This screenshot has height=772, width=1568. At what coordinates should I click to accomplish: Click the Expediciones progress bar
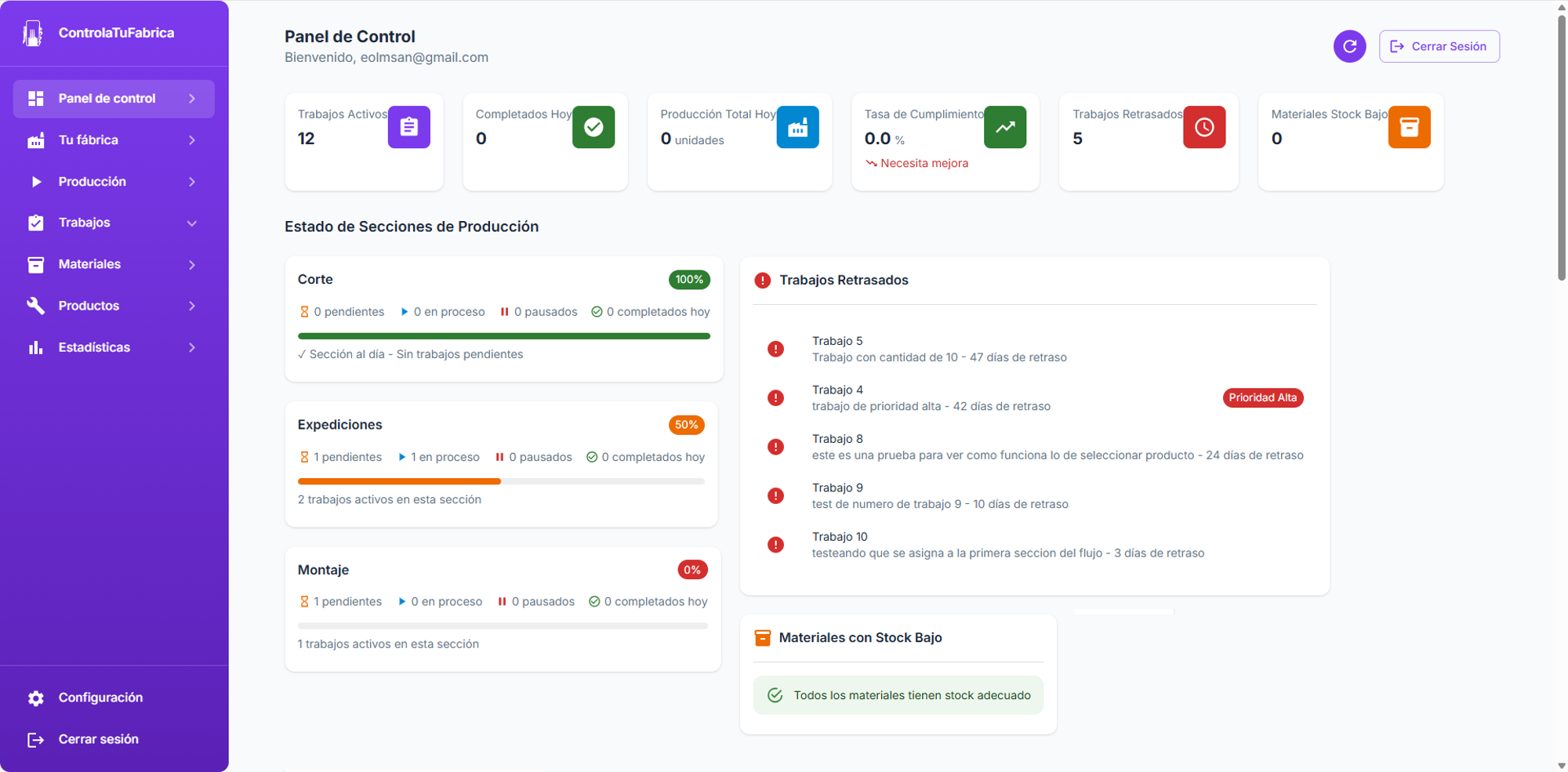point(501,480)
